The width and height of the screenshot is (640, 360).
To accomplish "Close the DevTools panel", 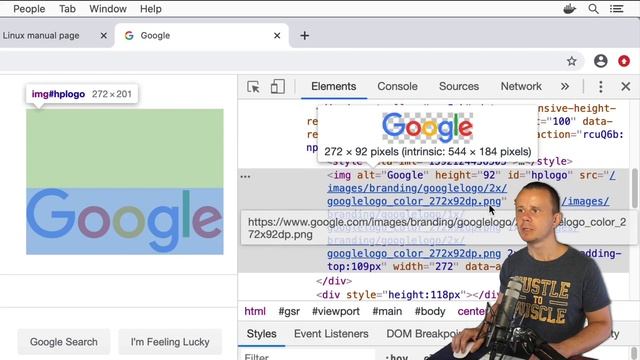I will point(625,87).
